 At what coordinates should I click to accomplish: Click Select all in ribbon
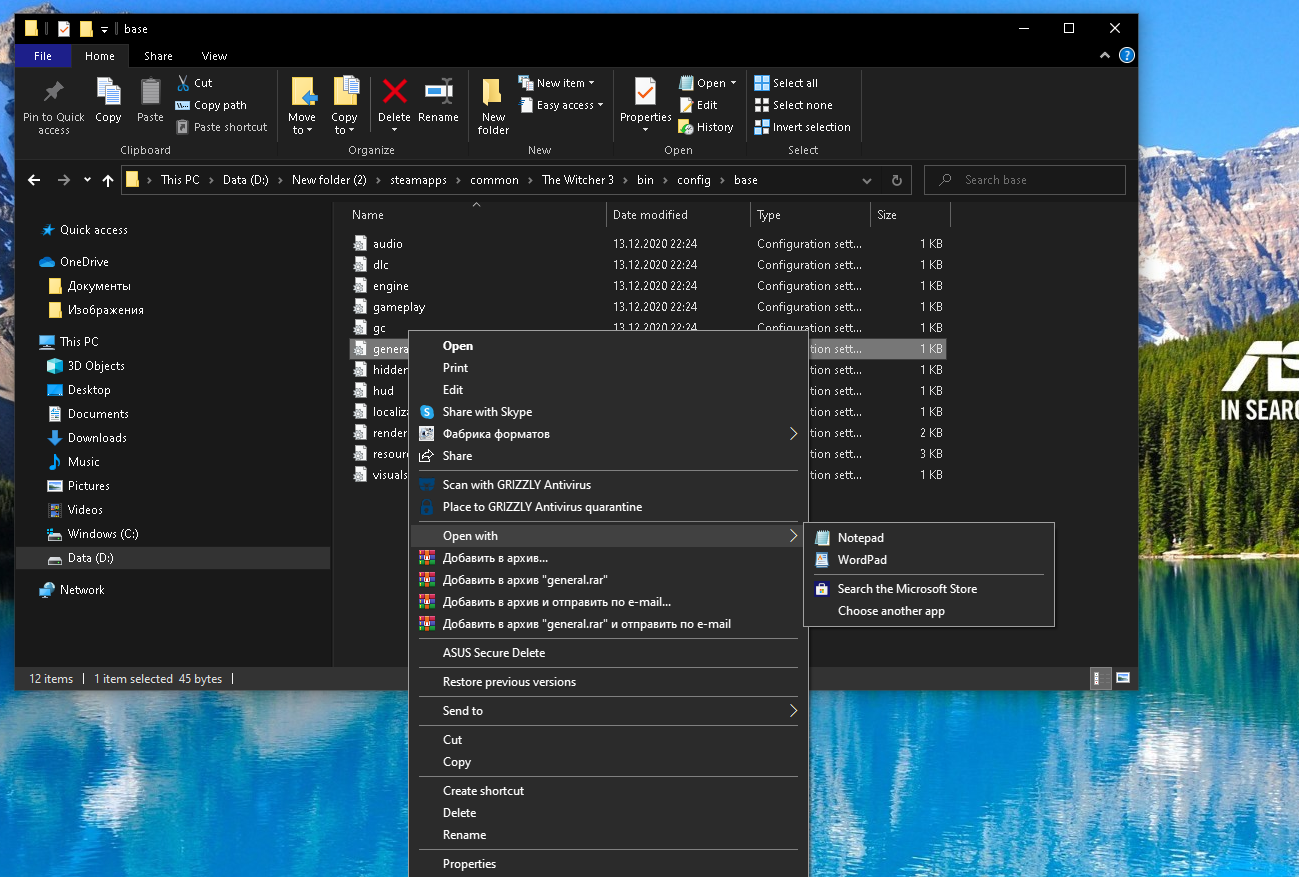point(786,83)
